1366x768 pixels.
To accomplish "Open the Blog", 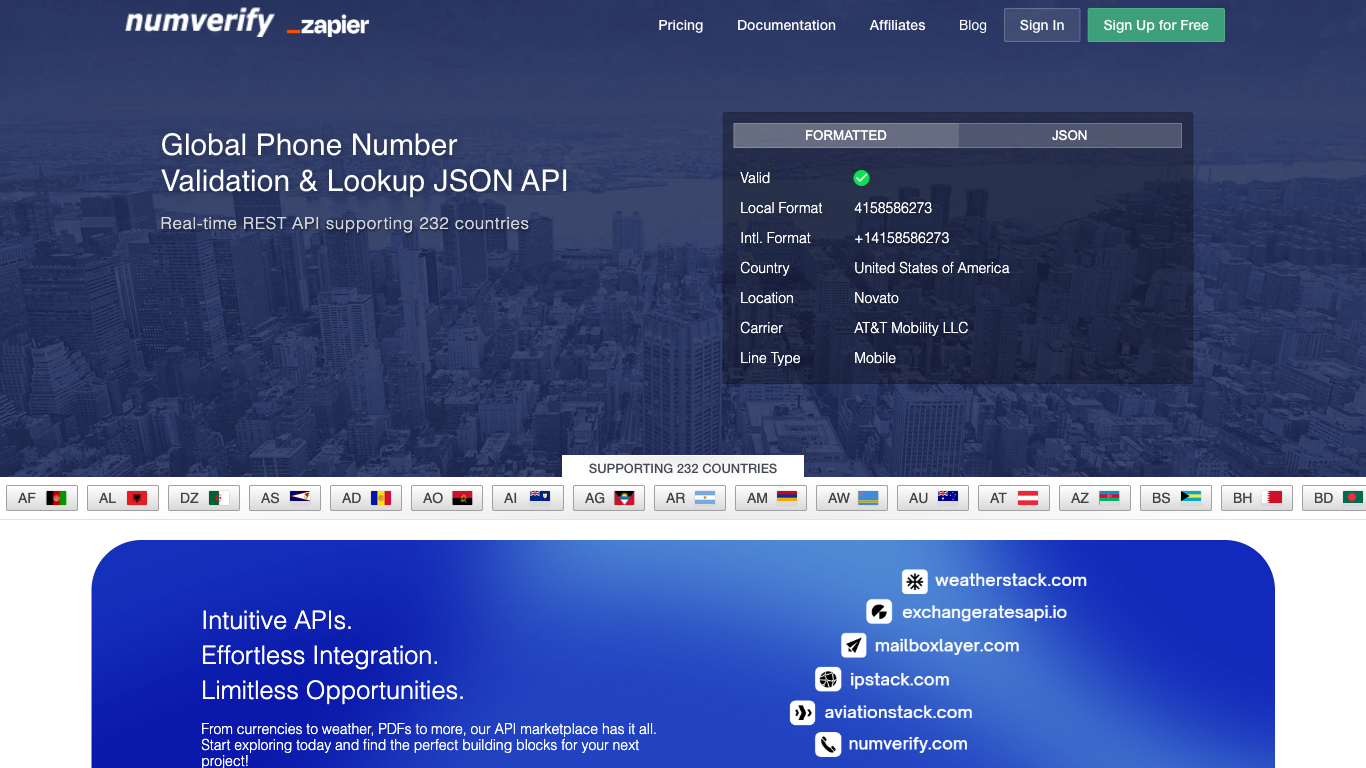I will coord(973,25).
